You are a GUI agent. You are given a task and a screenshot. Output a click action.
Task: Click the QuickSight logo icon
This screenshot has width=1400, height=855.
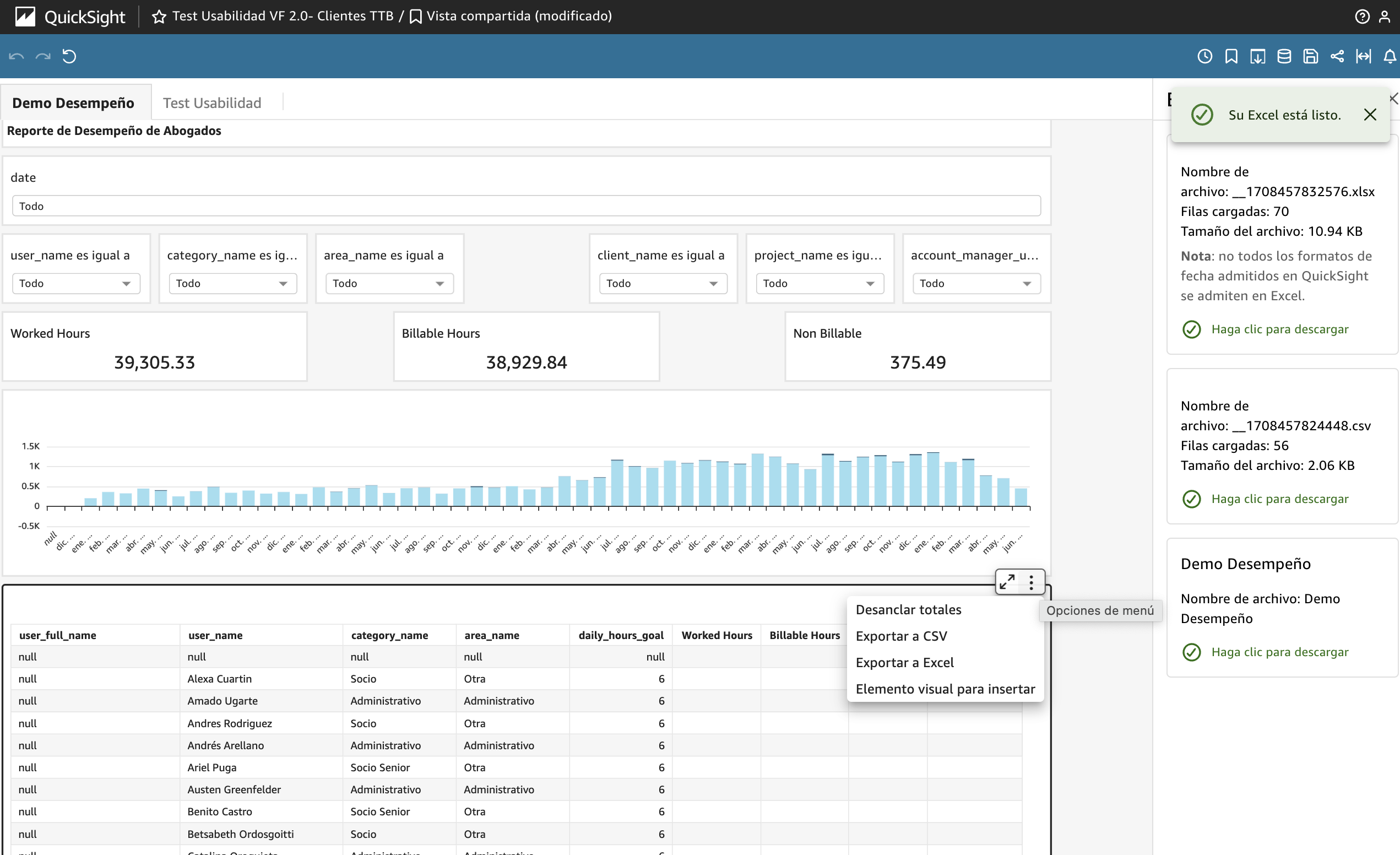pyautogui.click(x=25, y=17)
